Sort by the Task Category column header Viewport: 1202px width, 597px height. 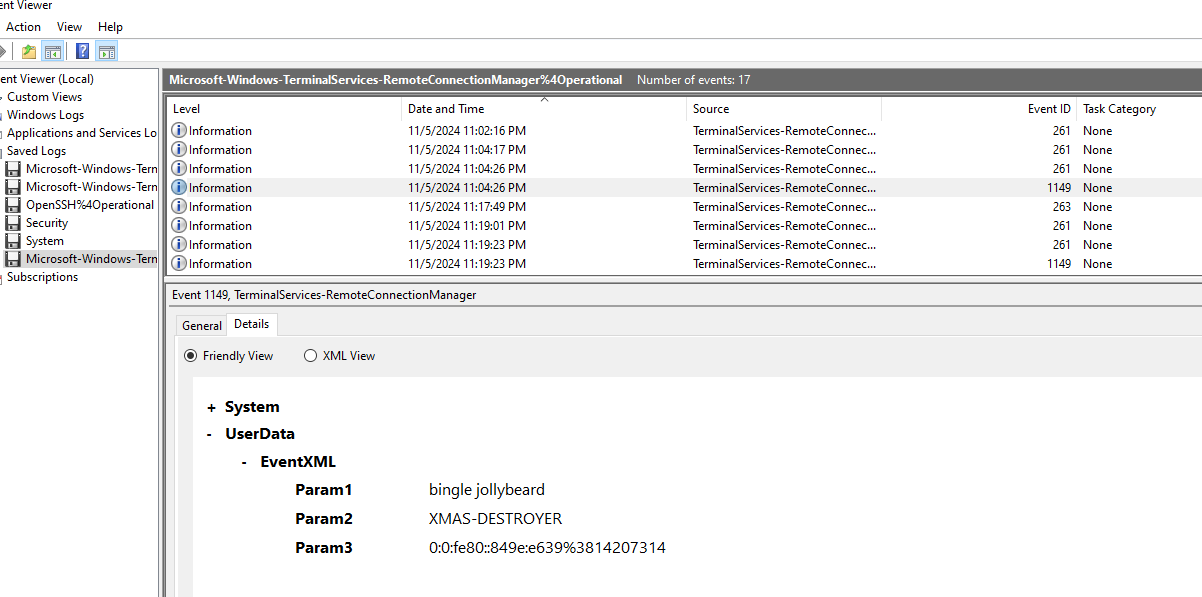click(x=1139, y=109)
